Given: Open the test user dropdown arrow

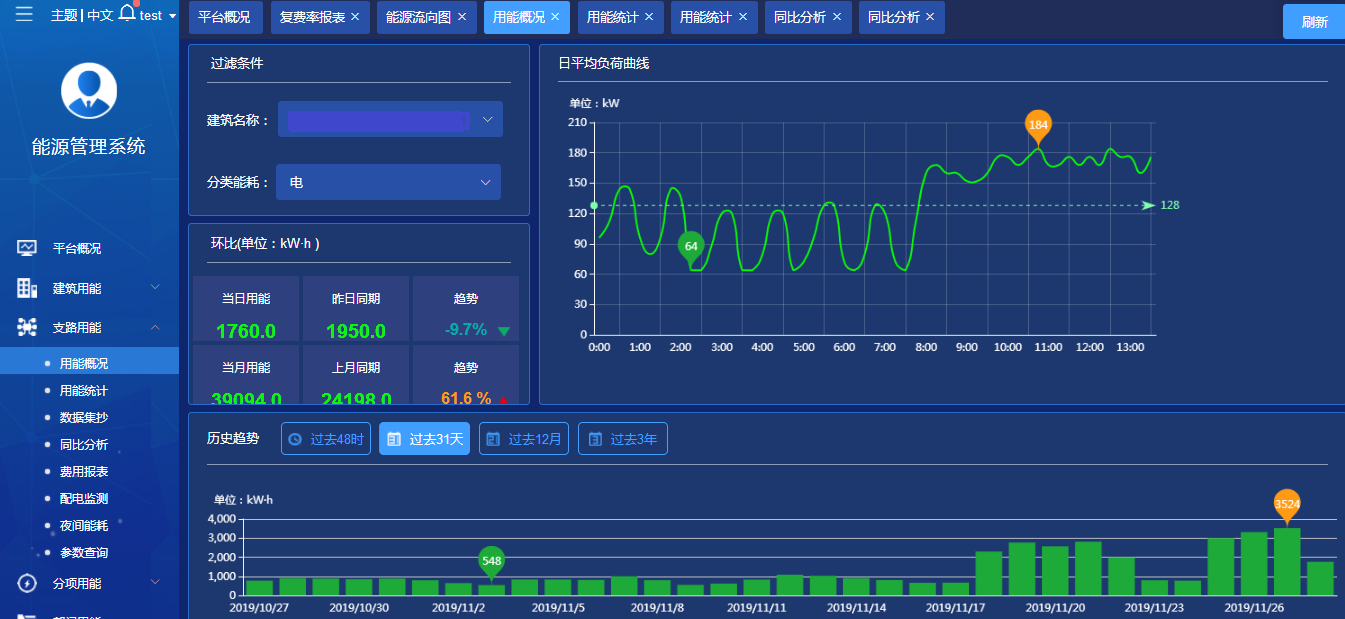Looking at the screenshot, I should pos(173,16).
